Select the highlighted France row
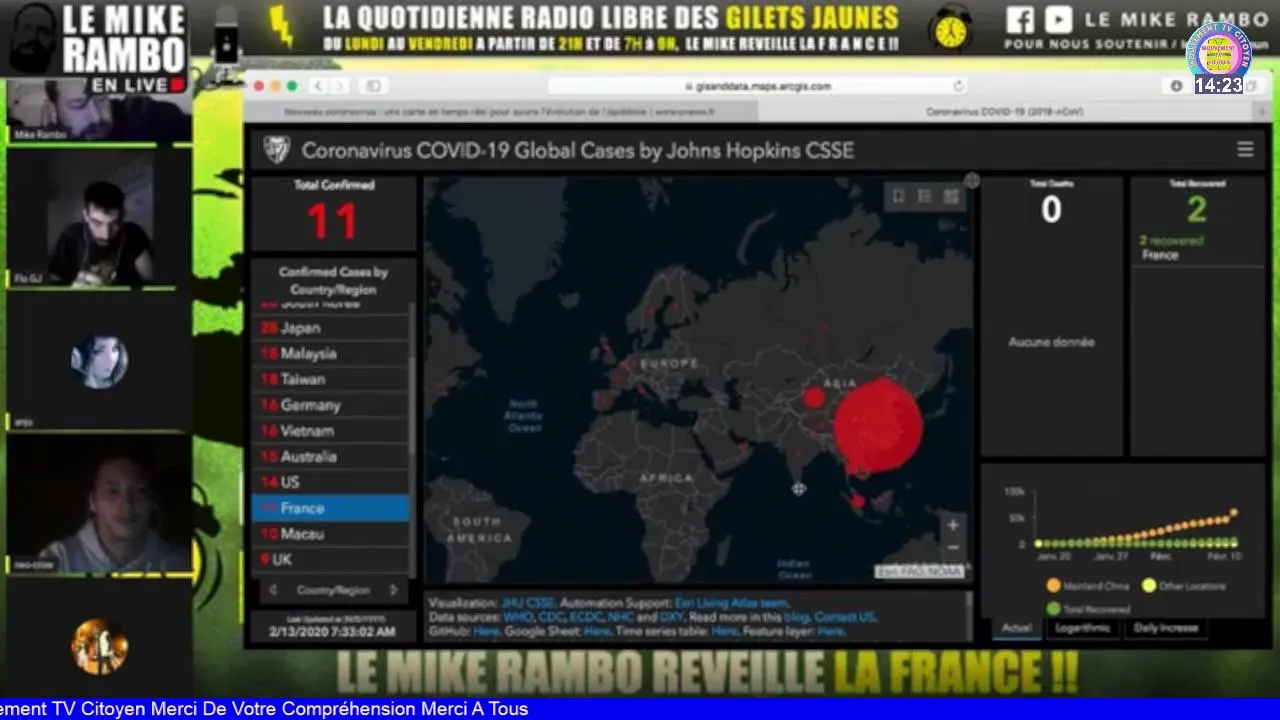Screen dimensions: 1280x720 point(330,508)
